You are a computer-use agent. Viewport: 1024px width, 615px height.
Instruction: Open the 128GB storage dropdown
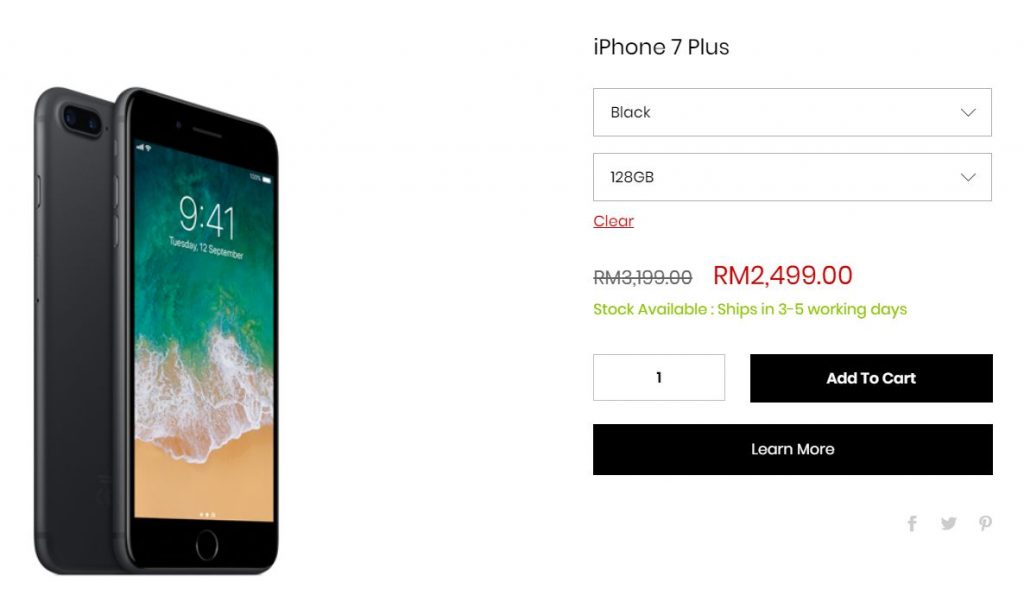(x=792, y=177)
